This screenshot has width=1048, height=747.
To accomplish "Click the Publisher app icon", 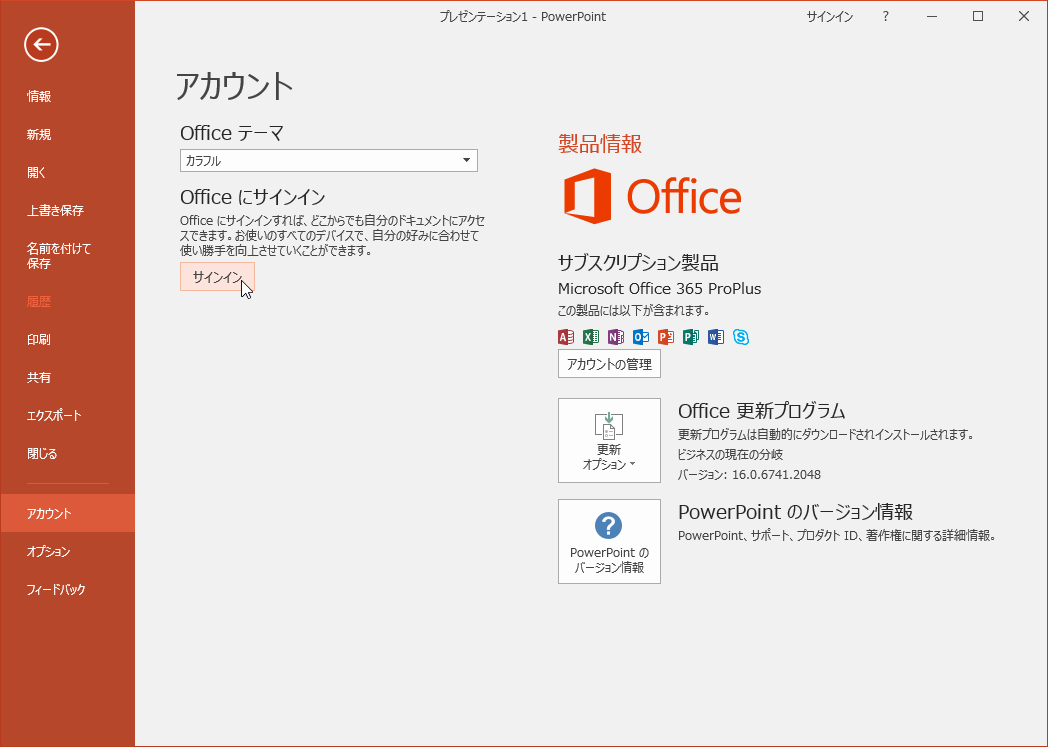I will click(690, 337).
